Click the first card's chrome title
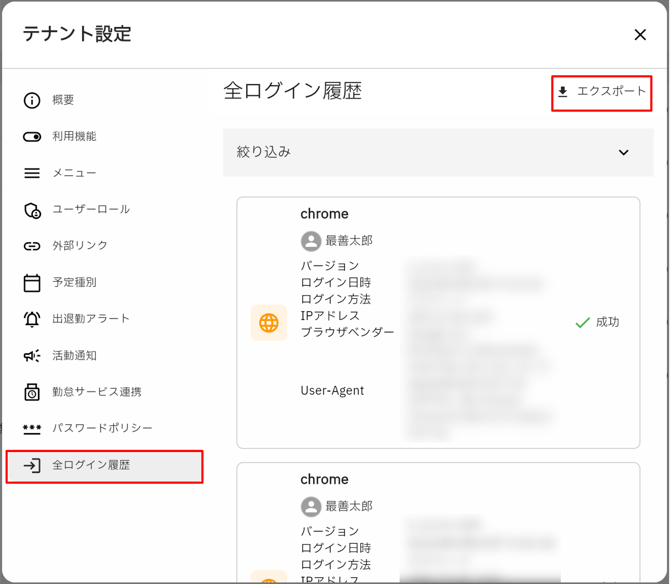The height and width of the screenshot is (584, 670). pyautogui.click(x=324, y=214)
